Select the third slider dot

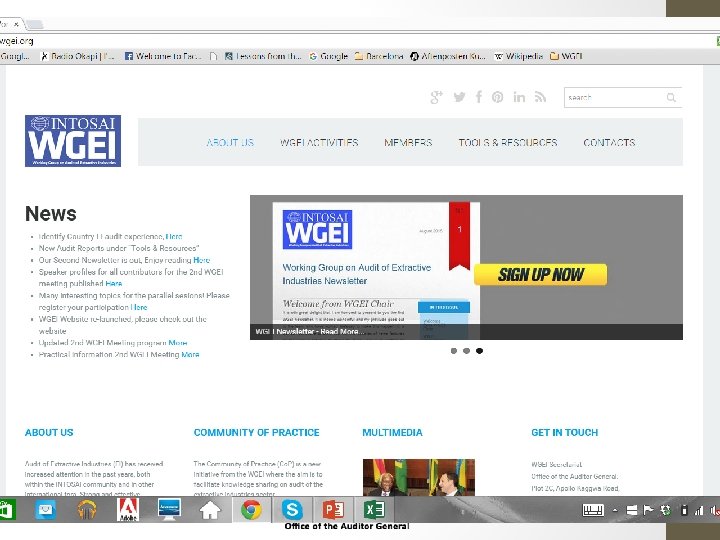479,351
